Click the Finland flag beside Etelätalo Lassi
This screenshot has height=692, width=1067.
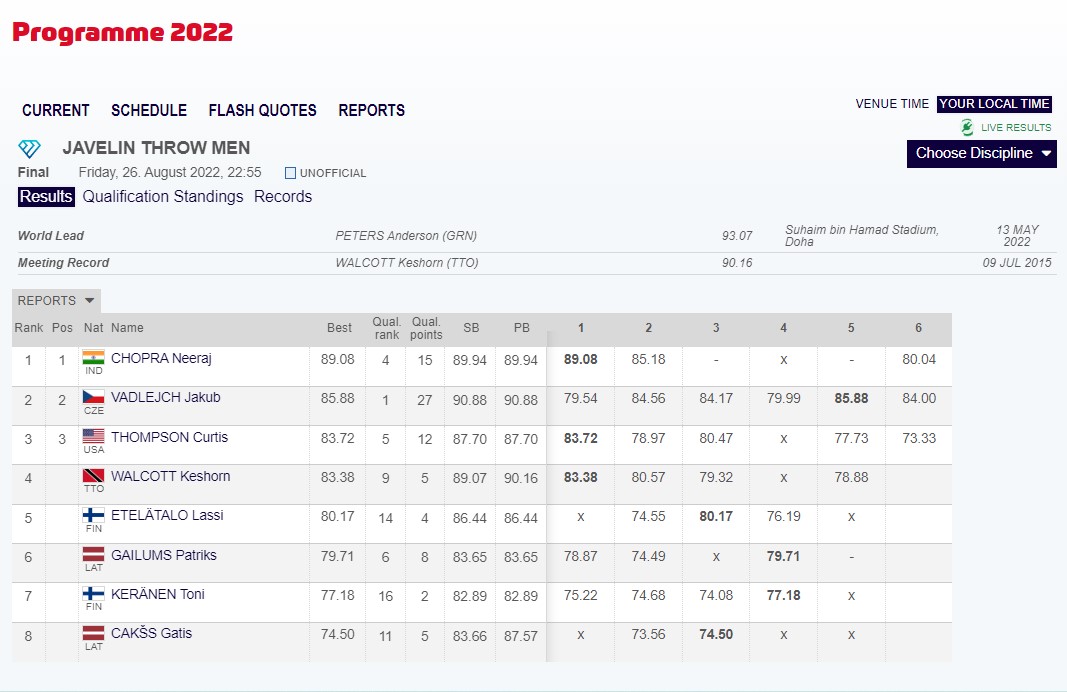point(93,515)
